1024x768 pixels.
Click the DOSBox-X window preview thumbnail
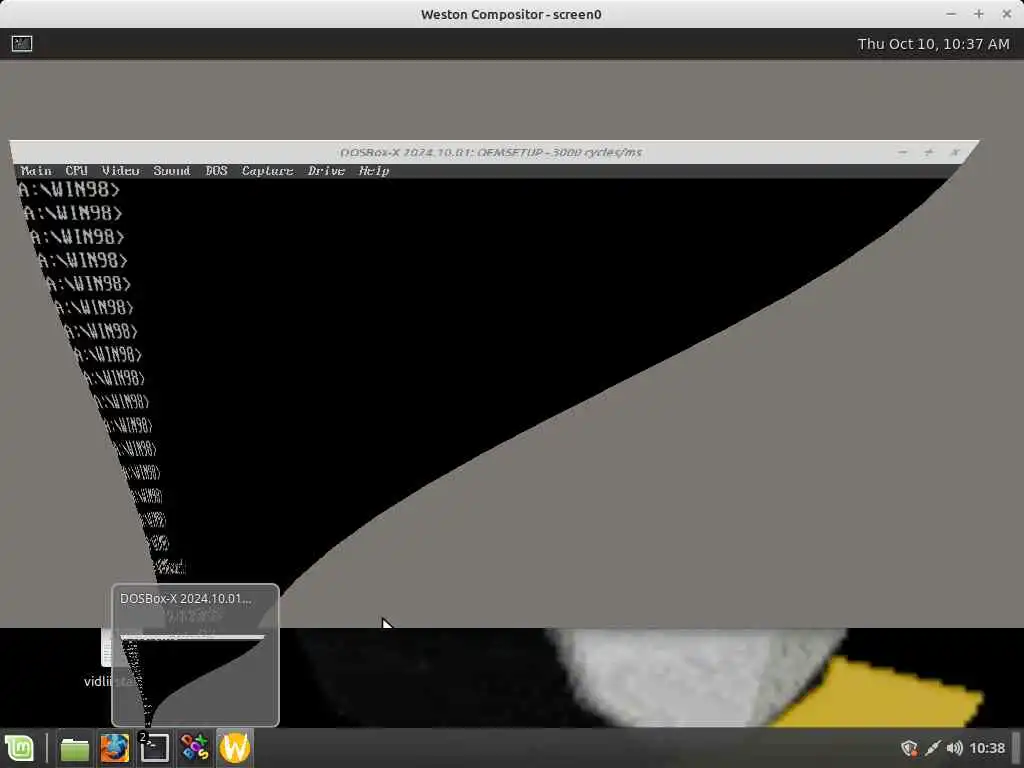pos(195,655)
